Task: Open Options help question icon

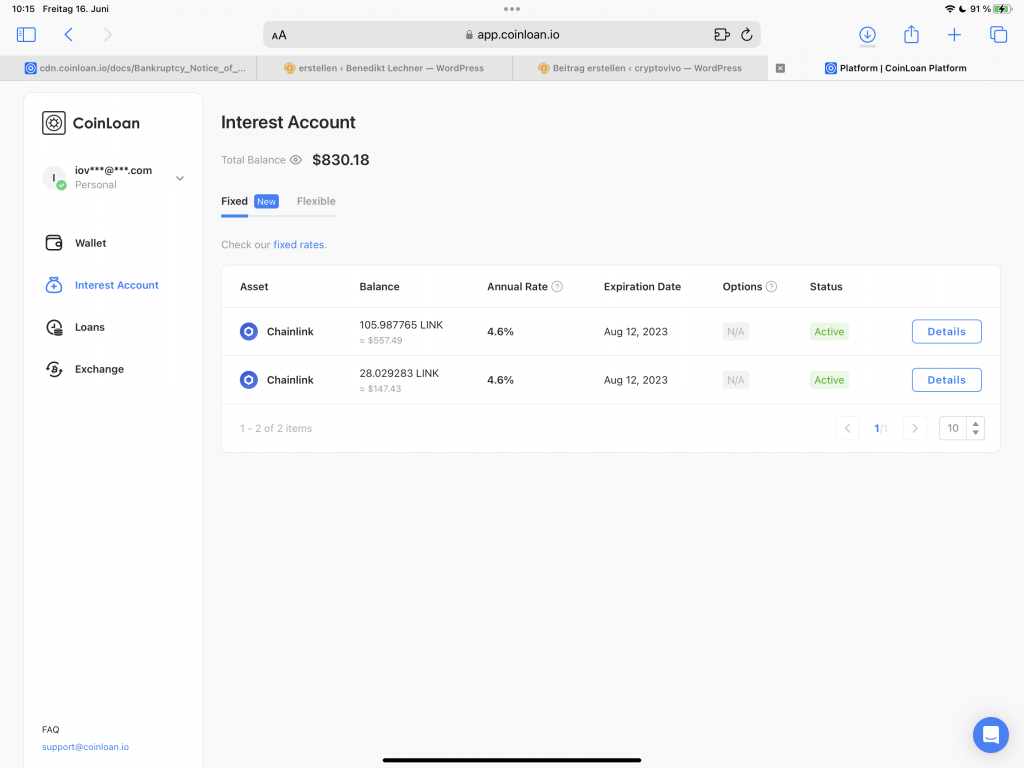Action: (771, 287)
